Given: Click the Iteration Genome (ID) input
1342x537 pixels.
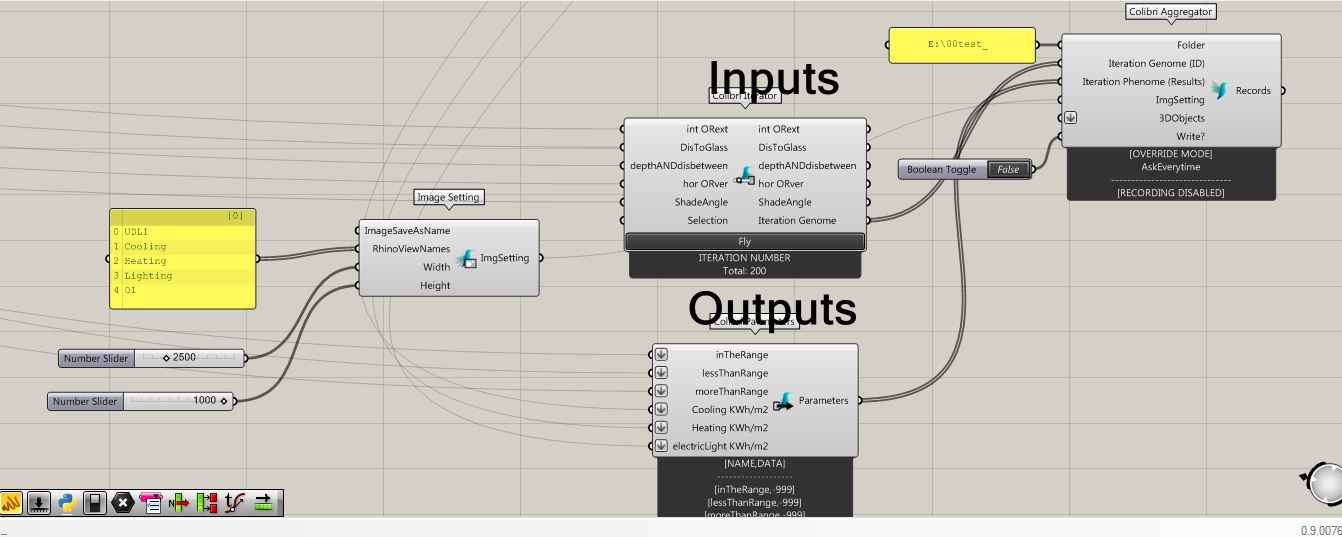Looking at the screenshot, I should [x=1156, y=63].
